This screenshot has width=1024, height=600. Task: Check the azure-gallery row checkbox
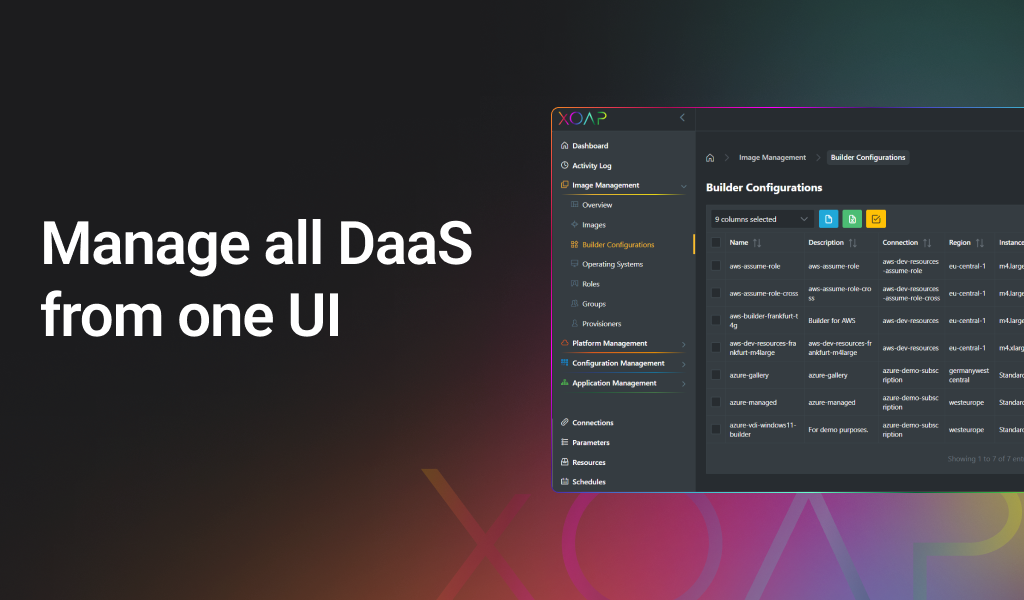click(x=716, y=375)
